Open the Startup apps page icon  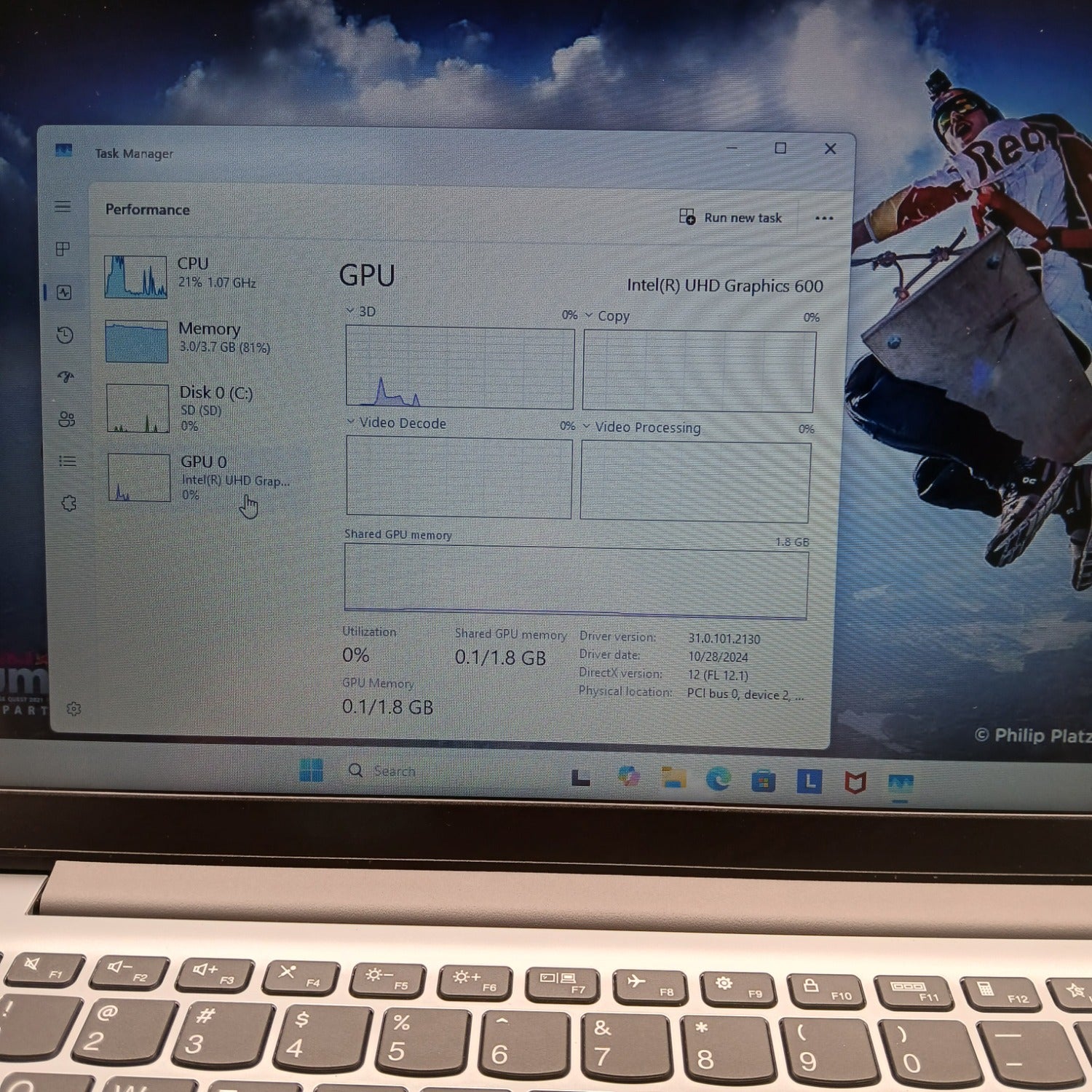coord(66,376)
